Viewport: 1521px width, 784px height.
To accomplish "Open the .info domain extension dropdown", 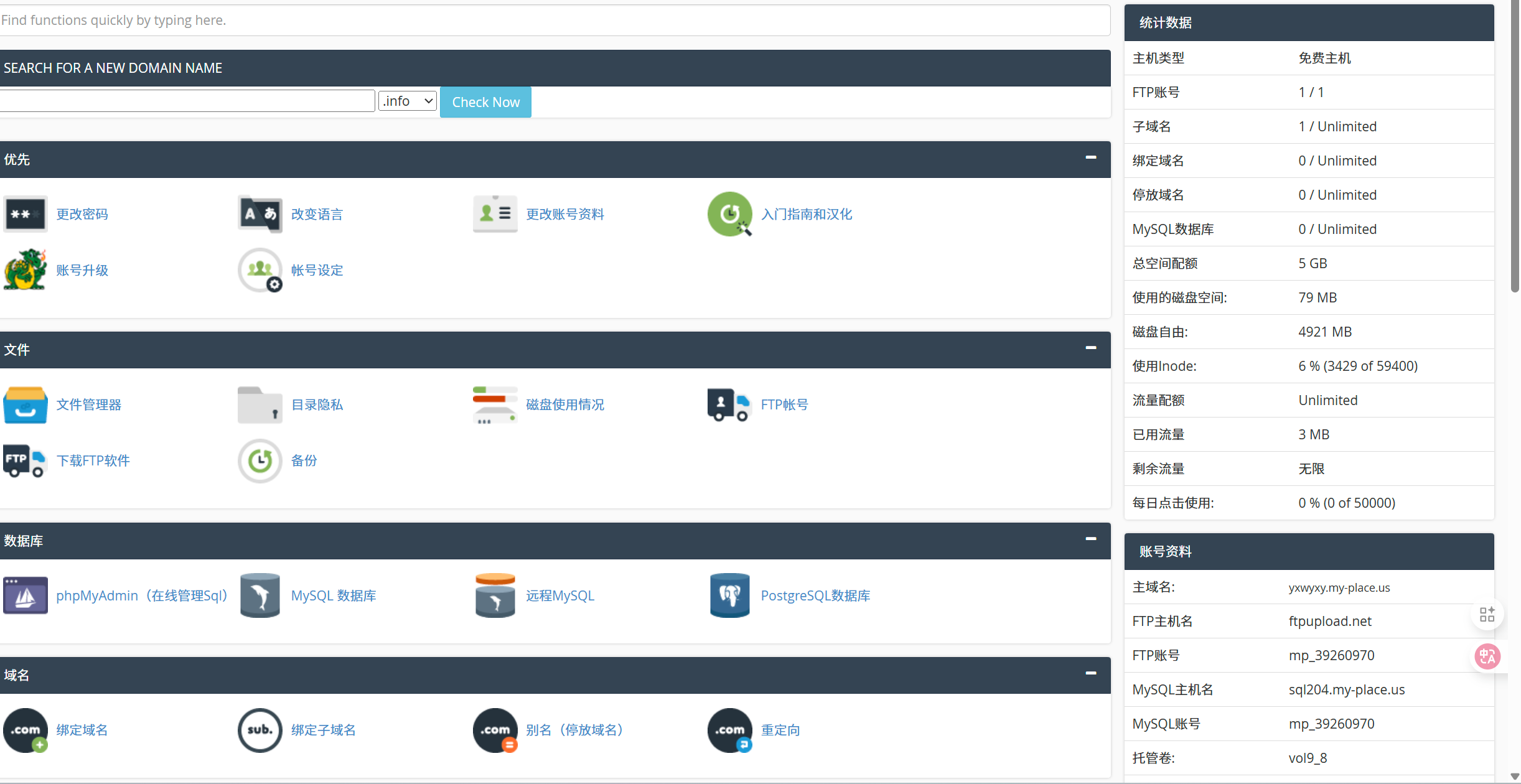I will pyautogui.click(x=407, y=101).
